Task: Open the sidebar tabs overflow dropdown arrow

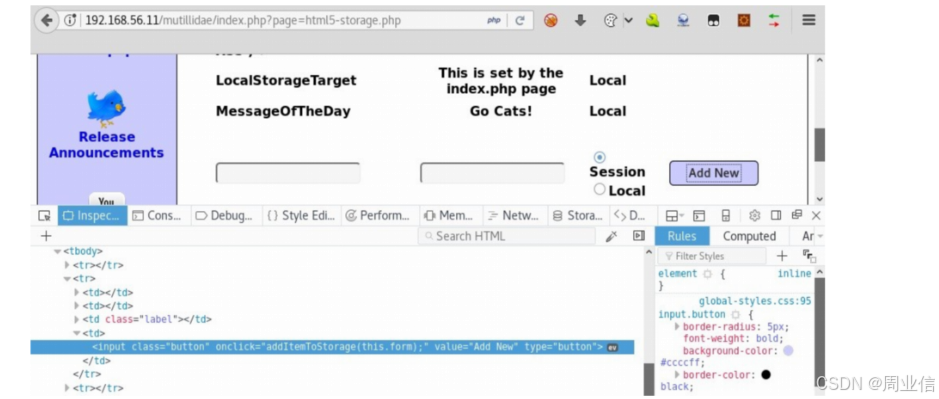Action: click(x=820, y=236)
